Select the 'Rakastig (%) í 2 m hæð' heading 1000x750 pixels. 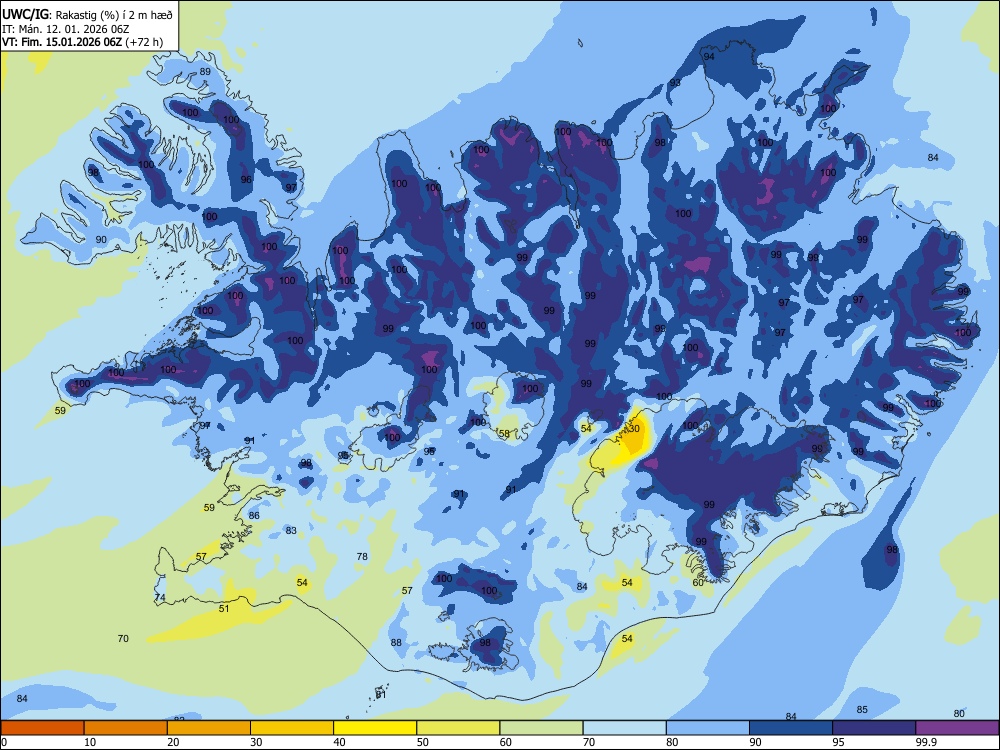click(114, 15)
